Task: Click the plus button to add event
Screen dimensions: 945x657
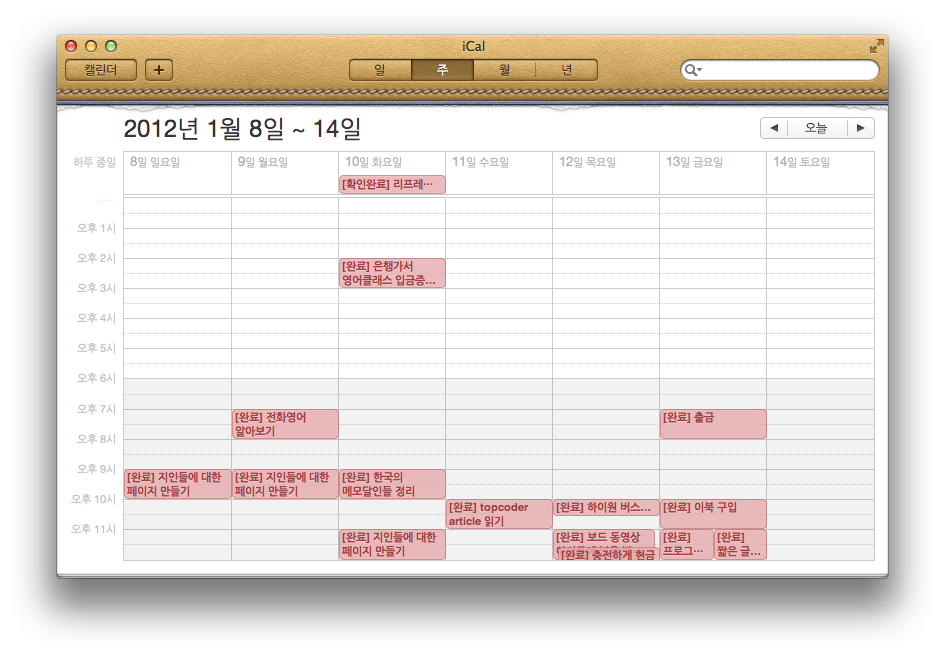Action: [x=159, y=70]
